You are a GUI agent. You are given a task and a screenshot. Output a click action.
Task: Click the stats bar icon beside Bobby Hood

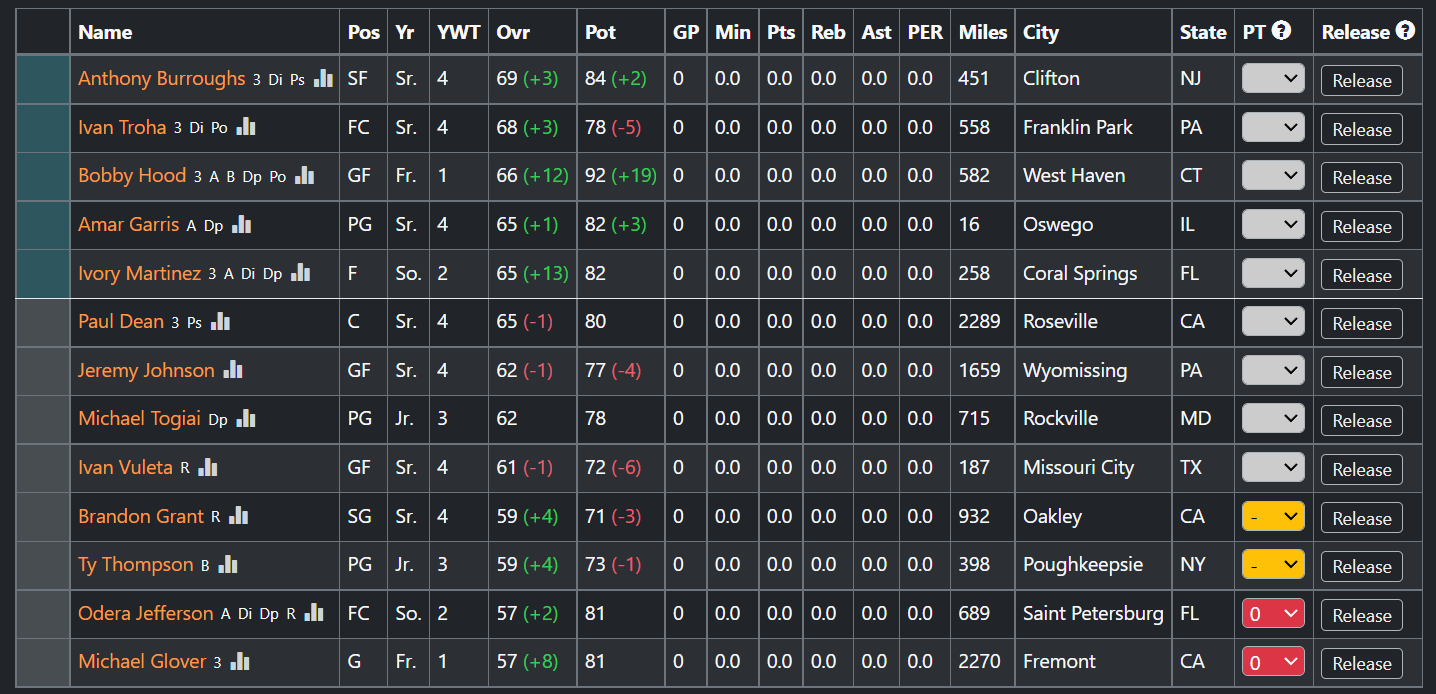(304, 175)
